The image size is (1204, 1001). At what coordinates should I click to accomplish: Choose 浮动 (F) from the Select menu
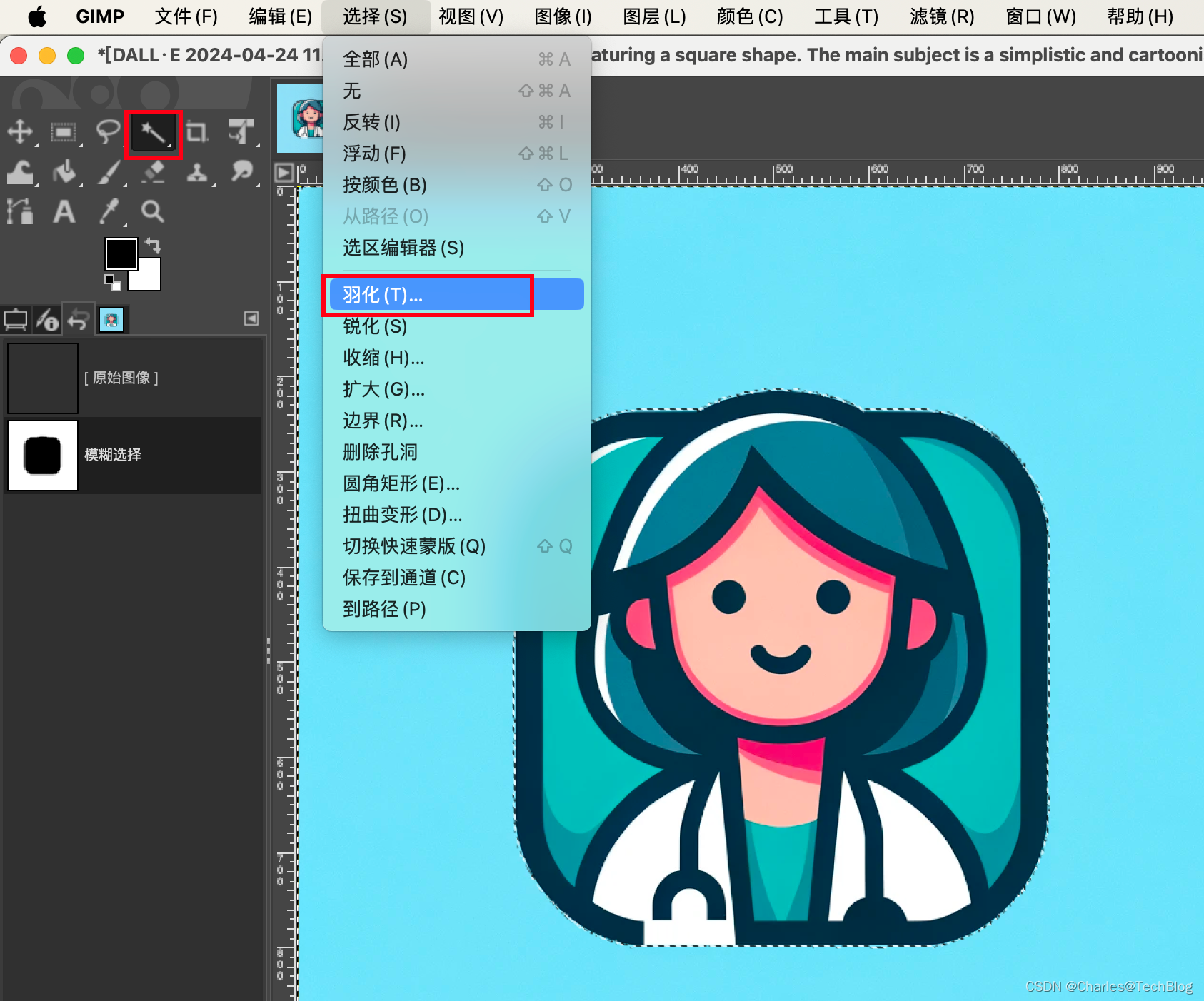(456, 154)
